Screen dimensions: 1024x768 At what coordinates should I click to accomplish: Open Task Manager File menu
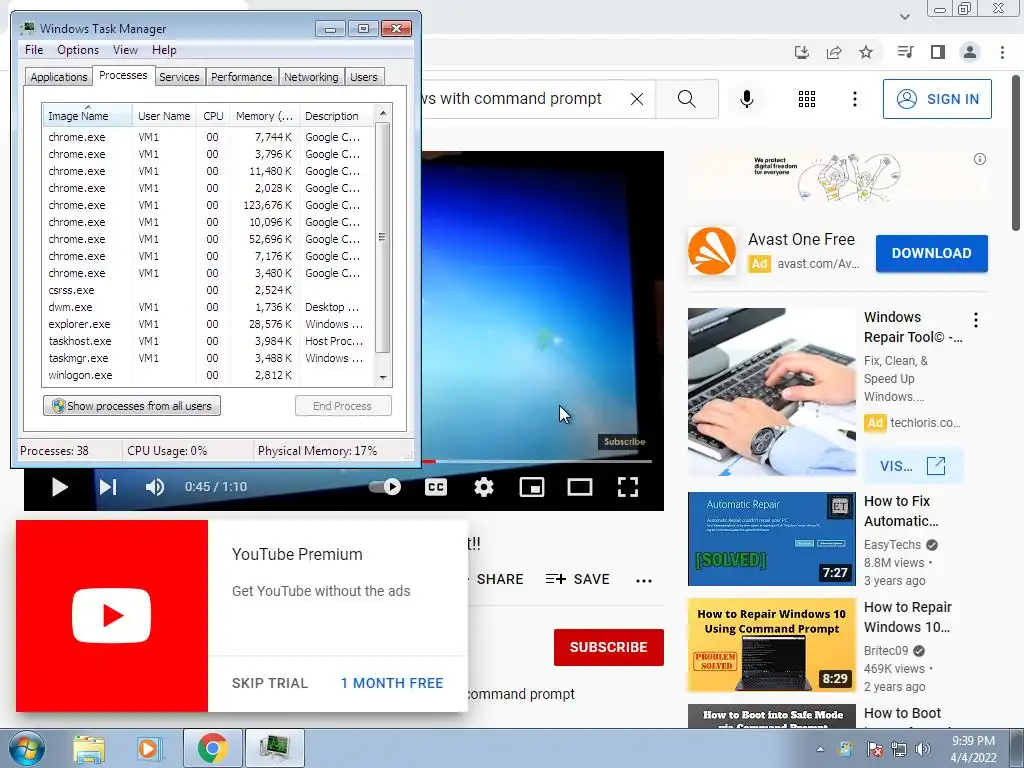[x=34, y=50]
